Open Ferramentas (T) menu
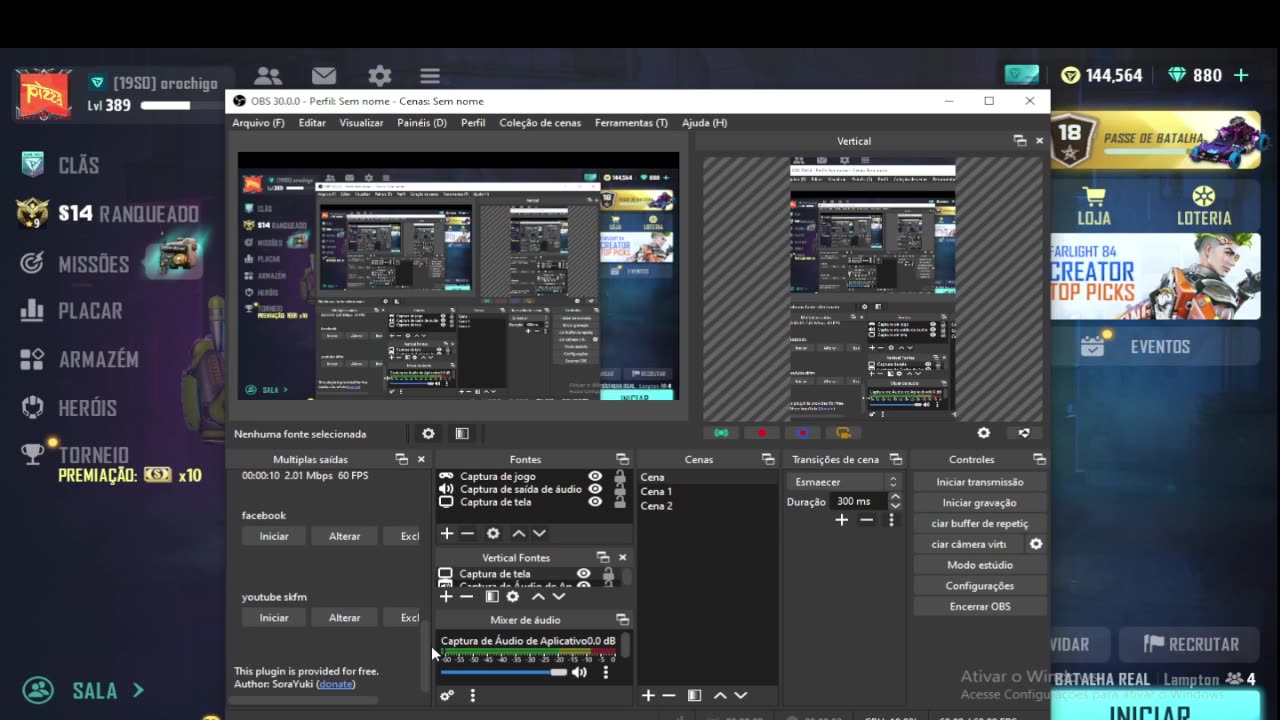The width and height of the screenshot is (1280, 720). click(x=631, y=123)
